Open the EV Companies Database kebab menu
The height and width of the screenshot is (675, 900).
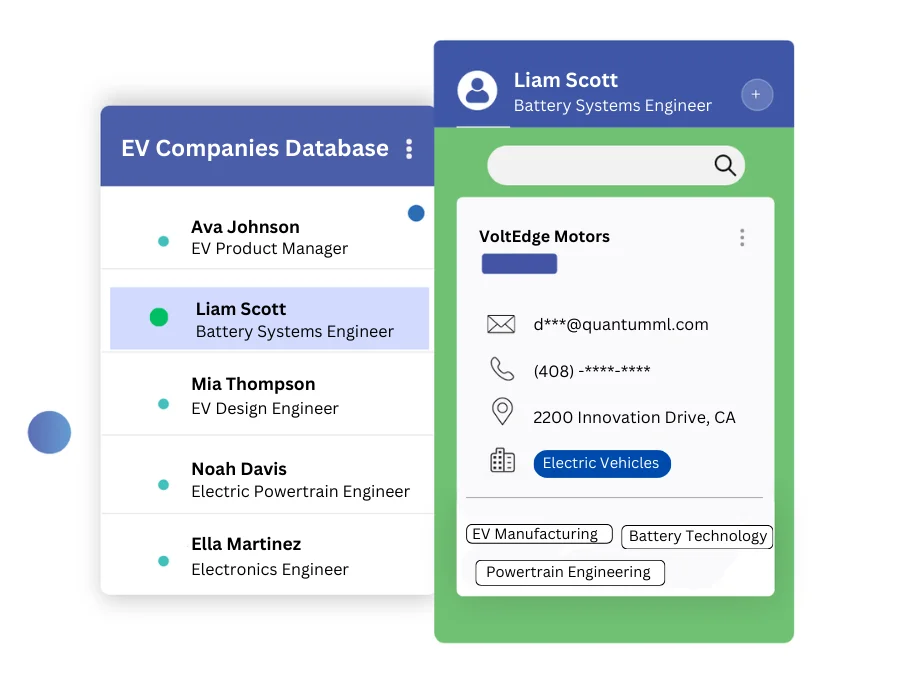click(409, 149)
